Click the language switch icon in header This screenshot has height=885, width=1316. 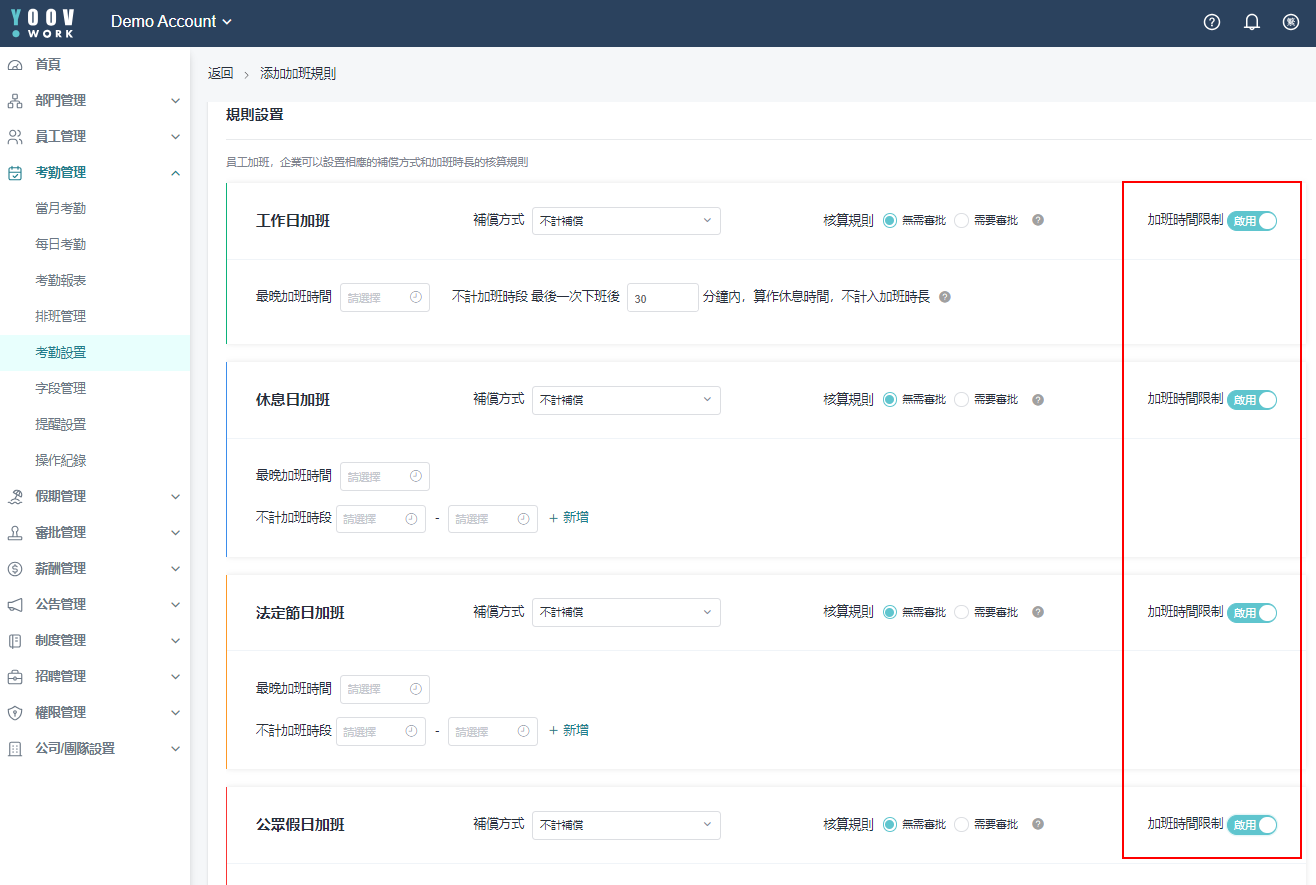[x=1290, y=22]
